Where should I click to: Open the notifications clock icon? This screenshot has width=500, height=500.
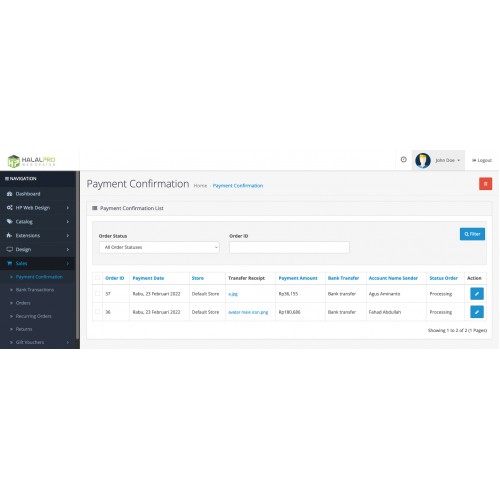pyautogui.click(x=403, y=160)
